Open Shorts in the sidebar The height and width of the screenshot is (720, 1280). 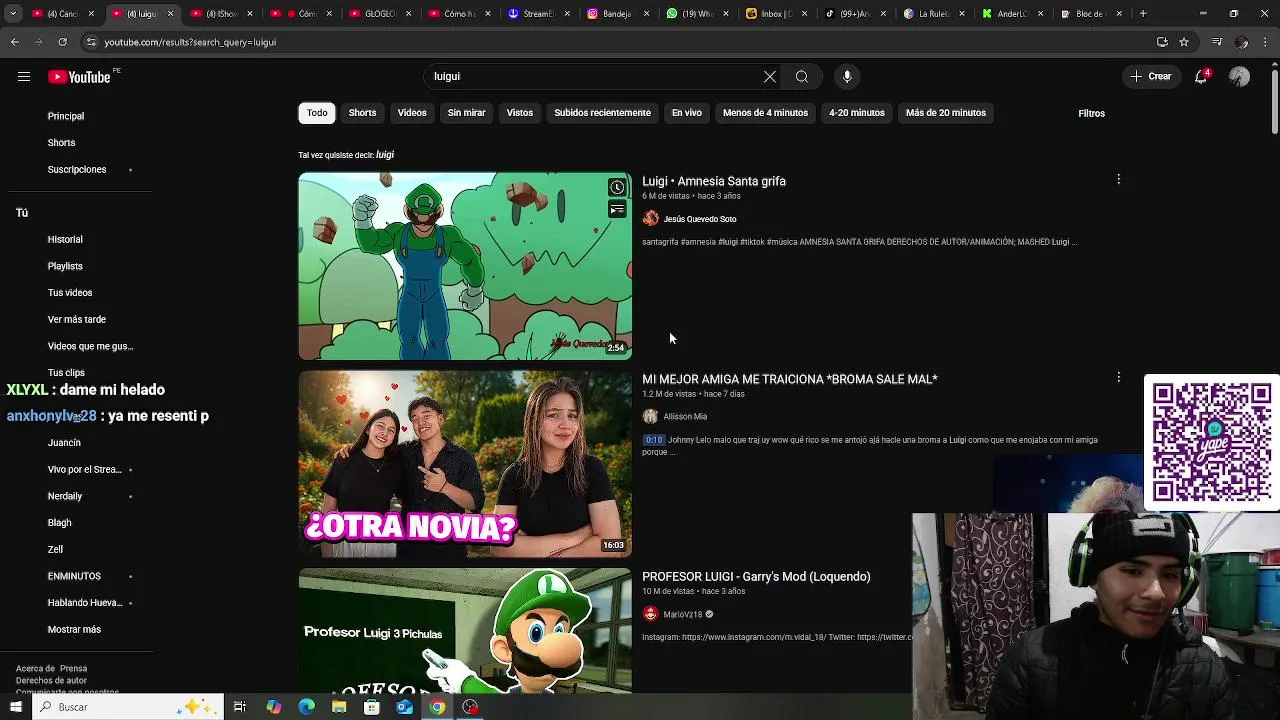(61, 143)
